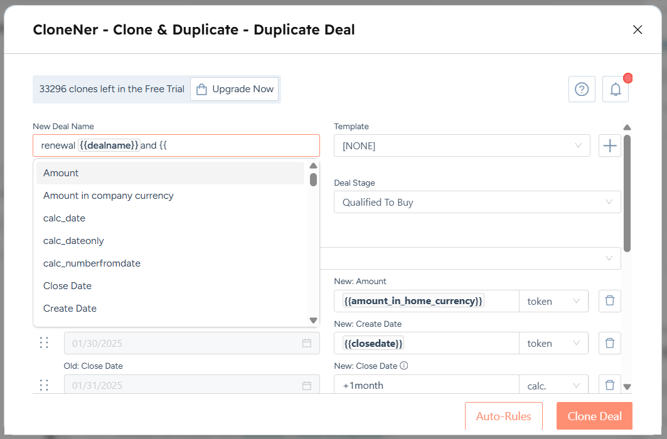Open calendar icon in 01/30/2025 field
The image size is (667, 439).
tap(306, 343)
